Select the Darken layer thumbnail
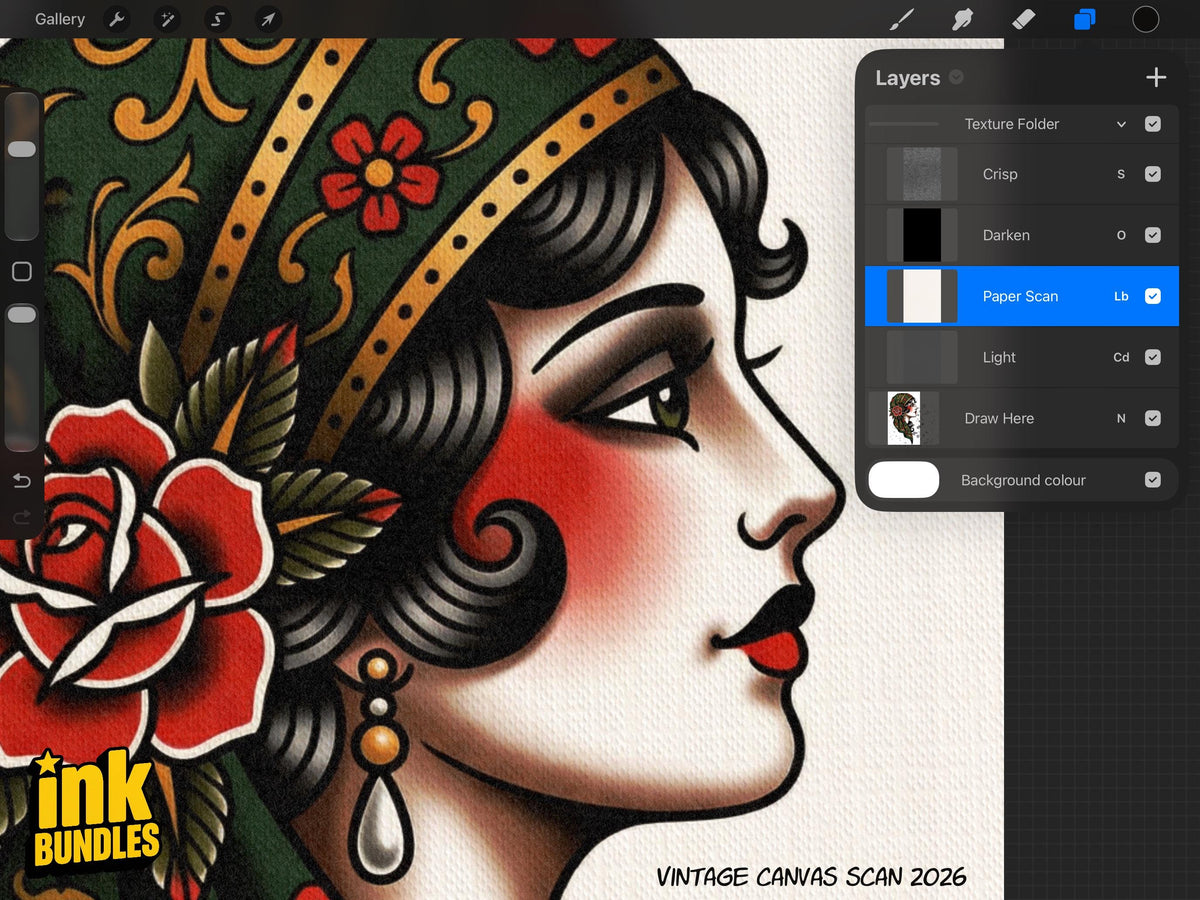1200x900 pixels. [922, 235]
